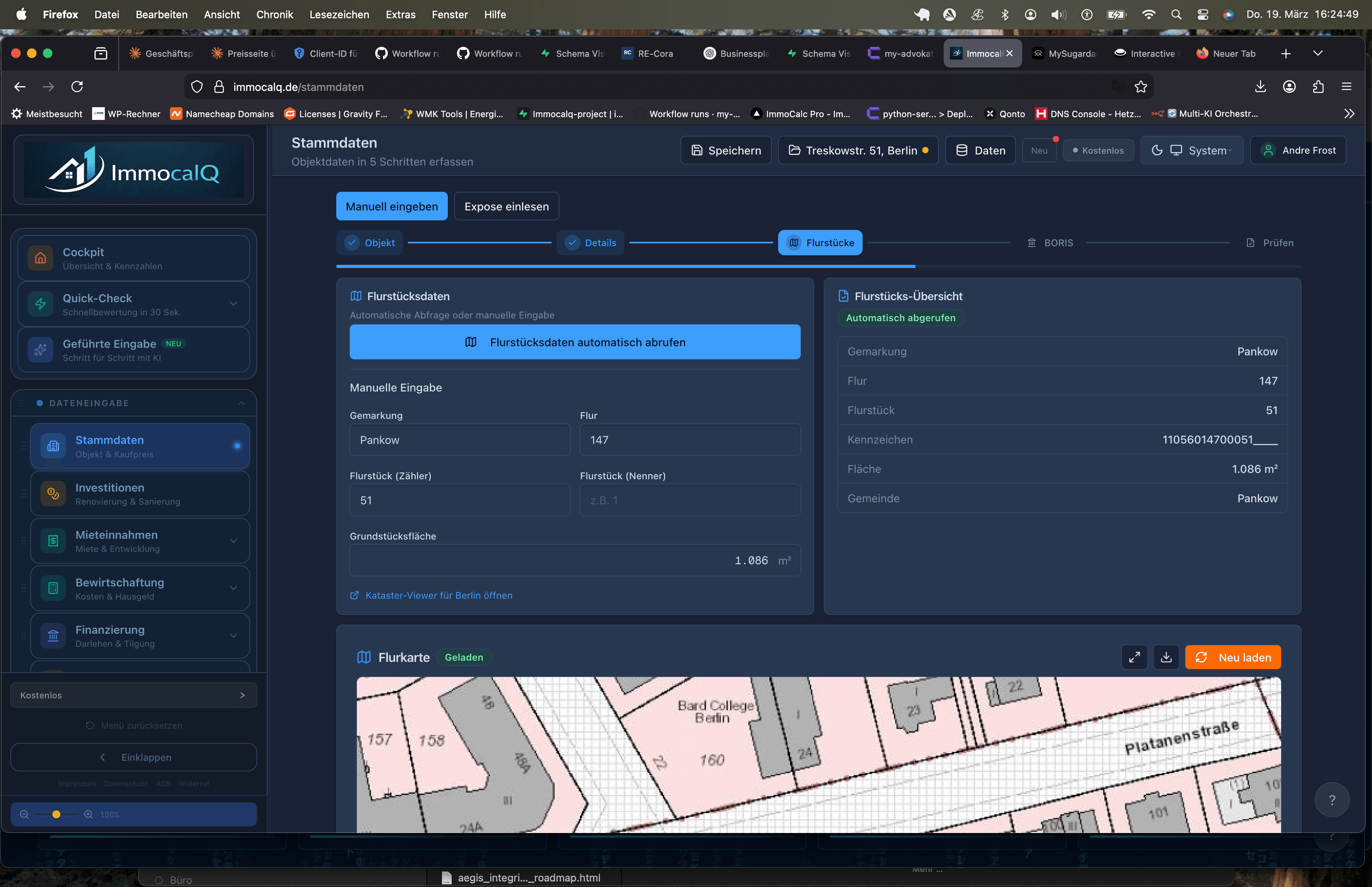Viewport: 1372px width, 887px height.
Task: Click the Neu laden button
Action: (1233, 657)
